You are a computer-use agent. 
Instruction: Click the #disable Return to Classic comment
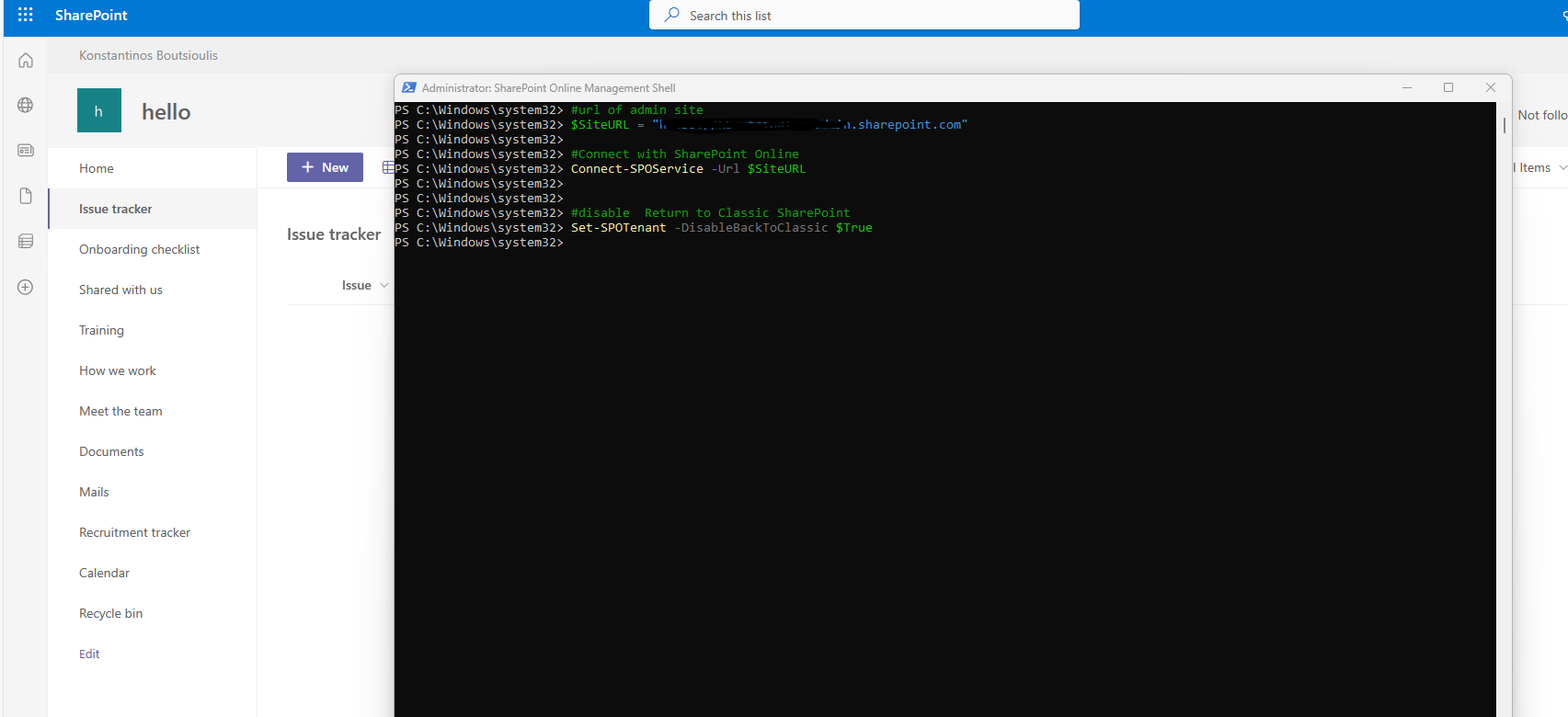(711, 212)
